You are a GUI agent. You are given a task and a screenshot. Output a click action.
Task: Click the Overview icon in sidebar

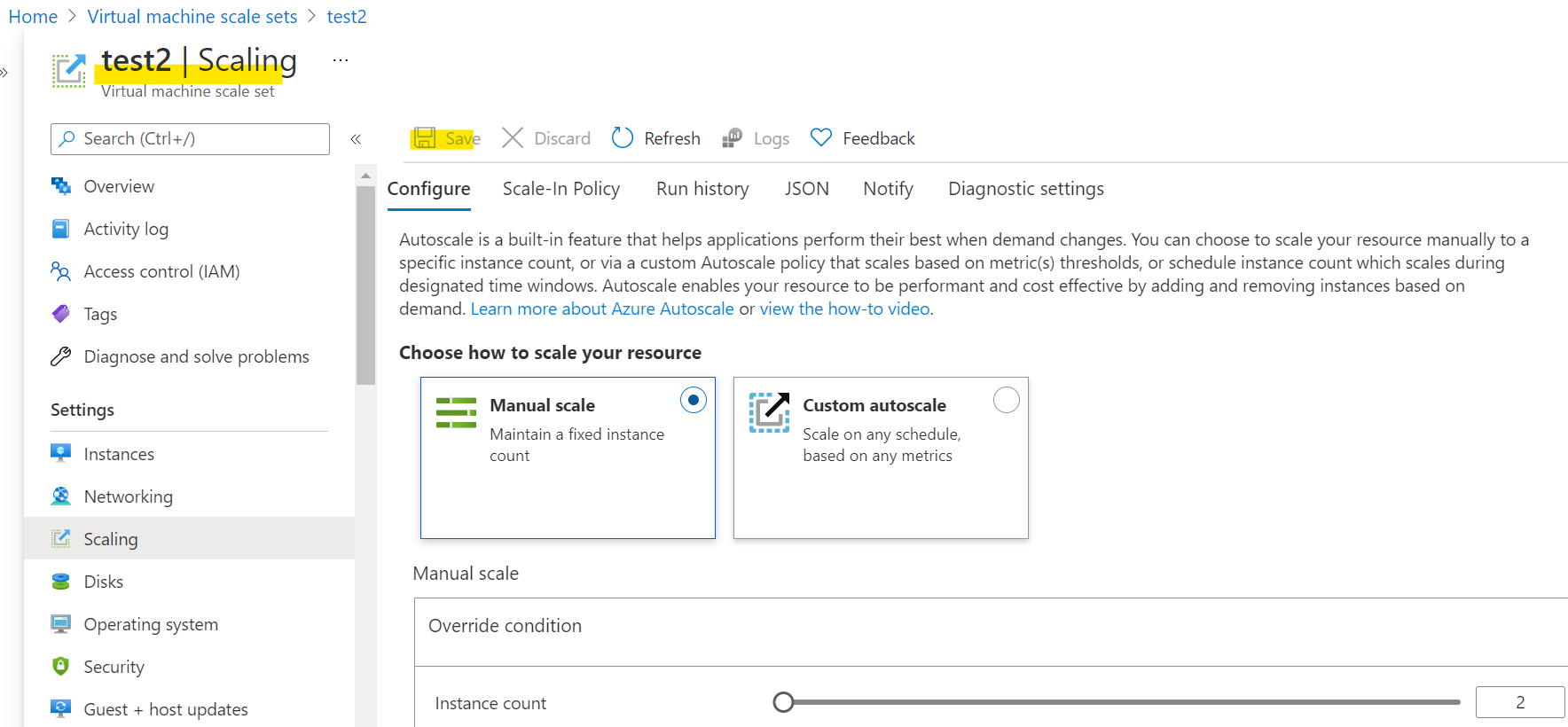(x=60, y=186)
